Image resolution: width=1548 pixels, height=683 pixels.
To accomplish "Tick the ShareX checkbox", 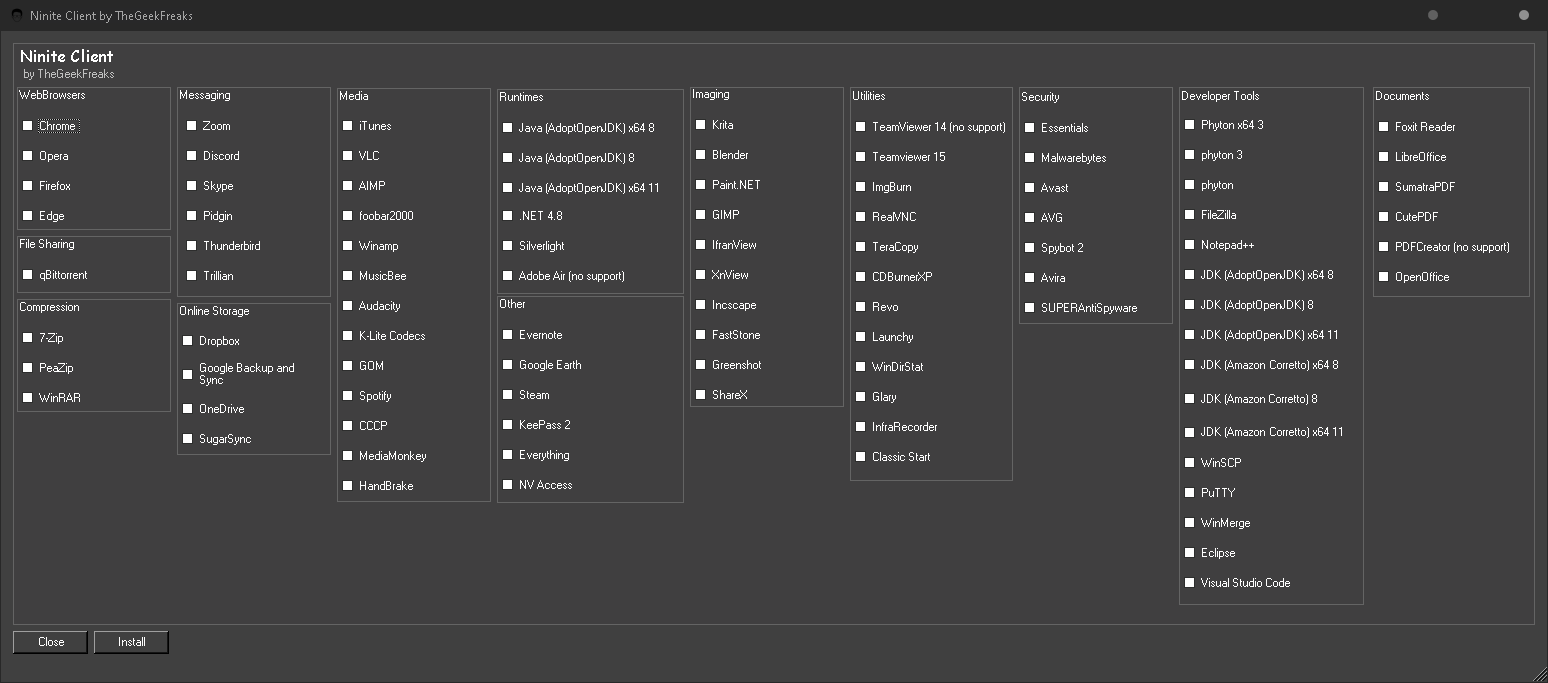I will pyautogui.click(x=701, y=395).
